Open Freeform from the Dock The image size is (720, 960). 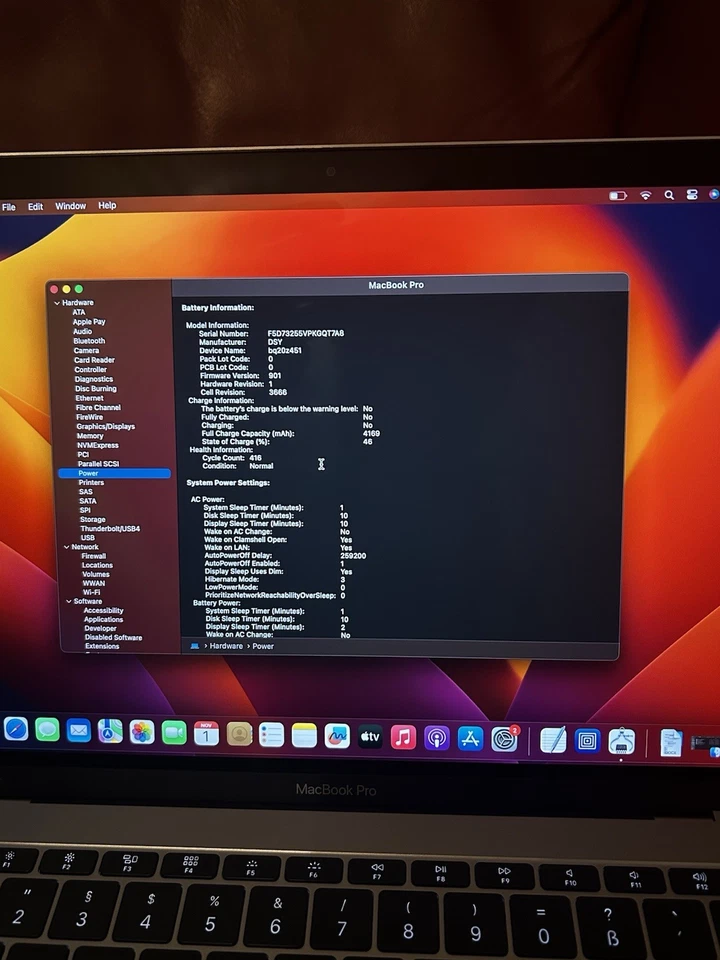coord(337,736)
